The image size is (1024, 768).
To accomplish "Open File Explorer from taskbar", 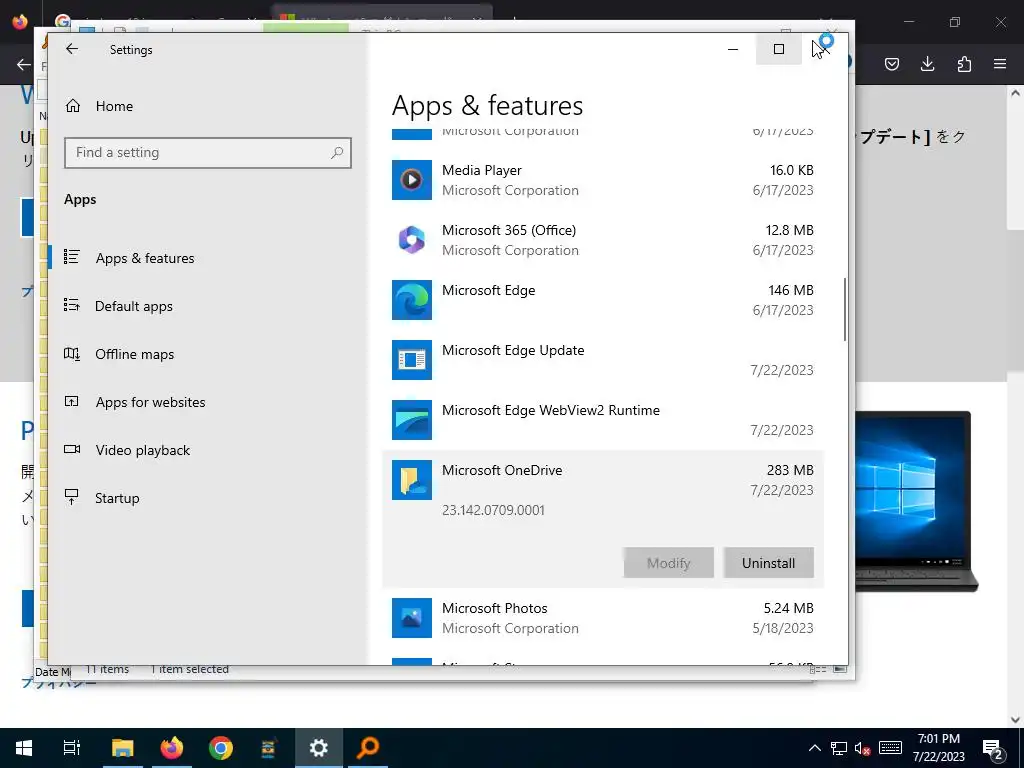I will (122, 748).
